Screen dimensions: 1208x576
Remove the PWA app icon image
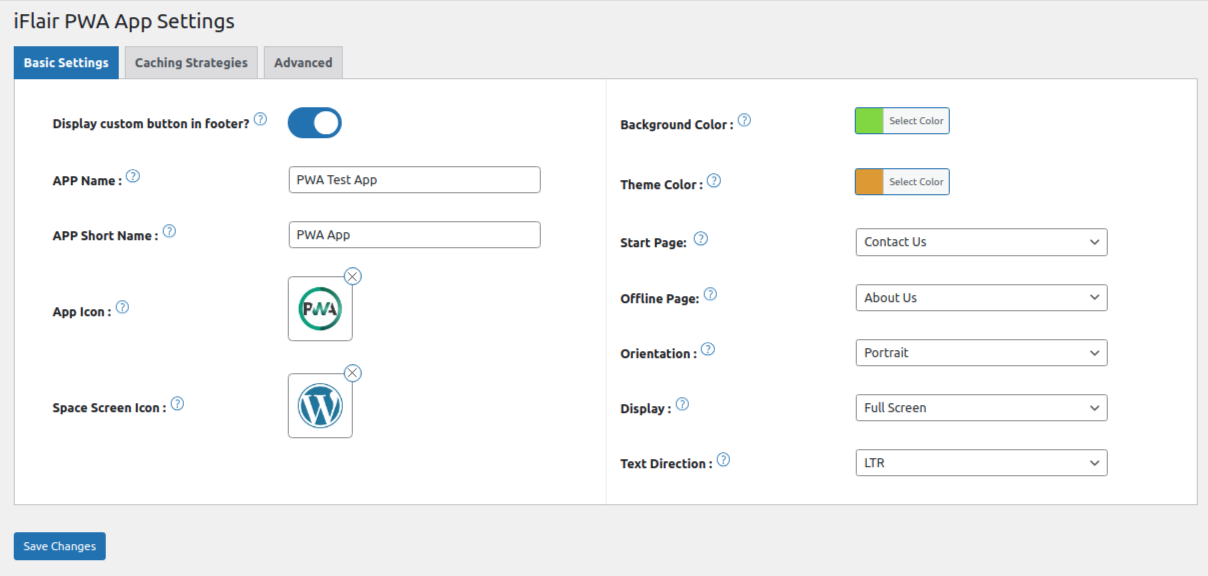pos(352,276)
